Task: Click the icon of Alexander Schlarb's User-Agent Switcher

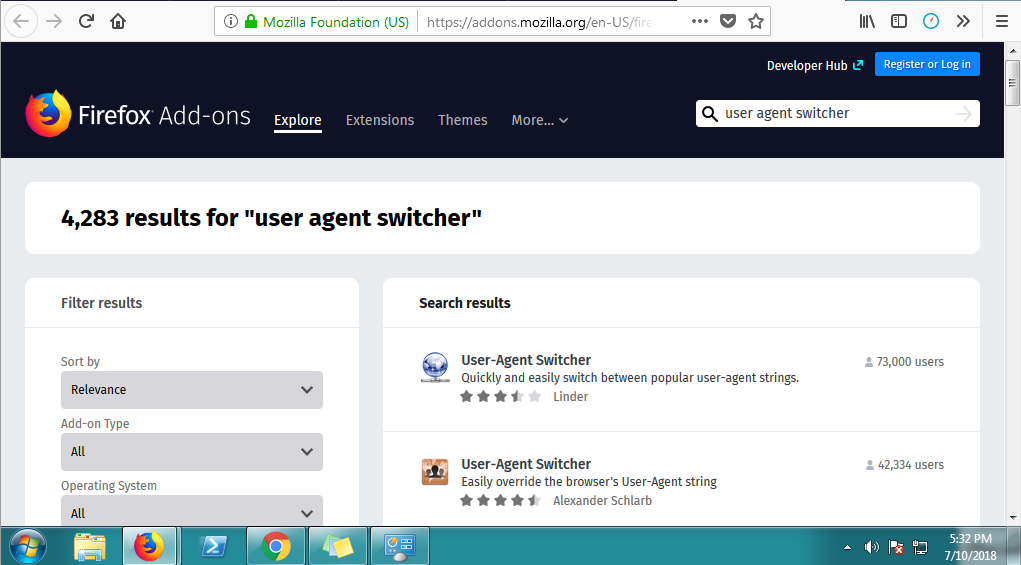Action: [x=434, y=472]
